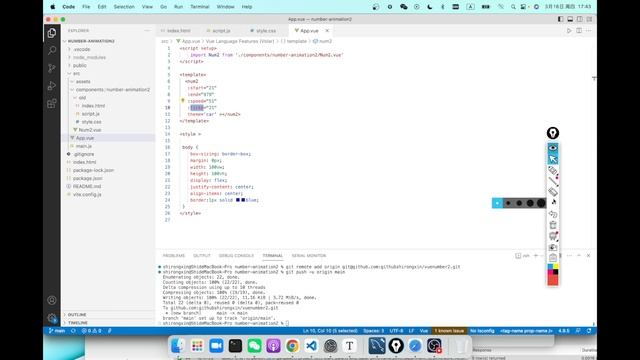Open the Manage gear in activity bar

coord(52,318)
